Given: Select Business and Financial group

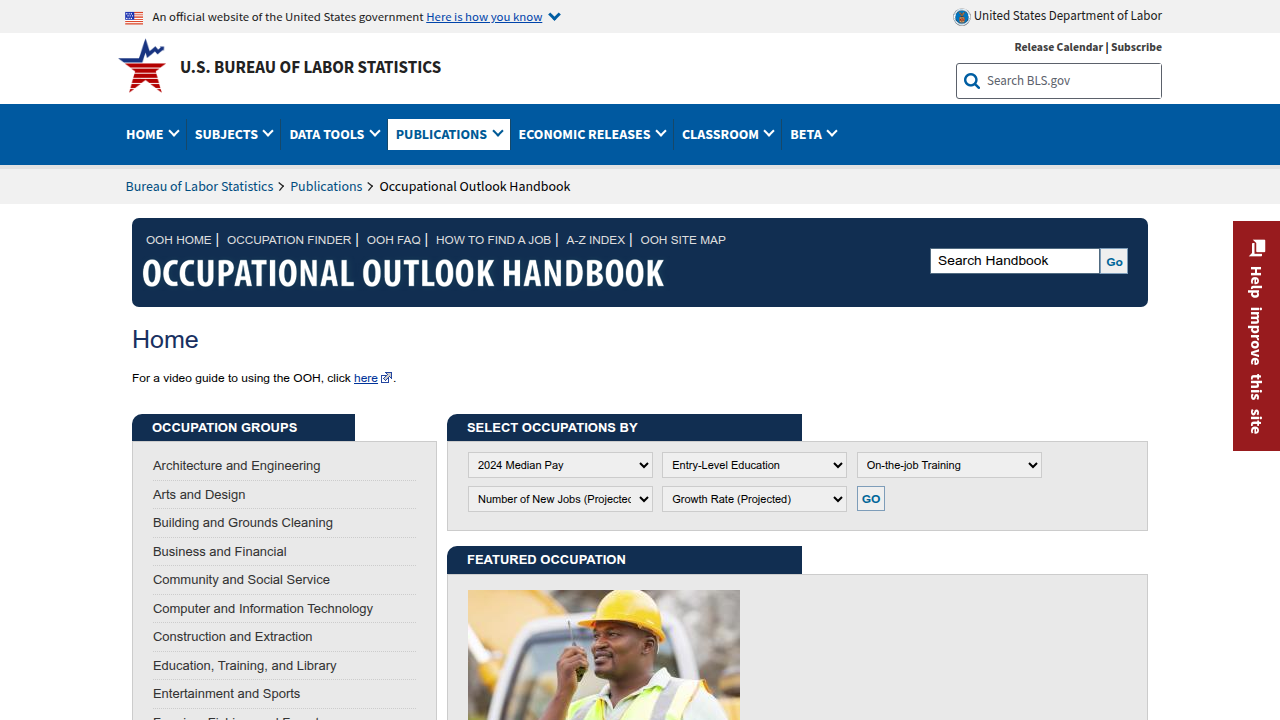Looking at the screenshot, I should 220,552.
